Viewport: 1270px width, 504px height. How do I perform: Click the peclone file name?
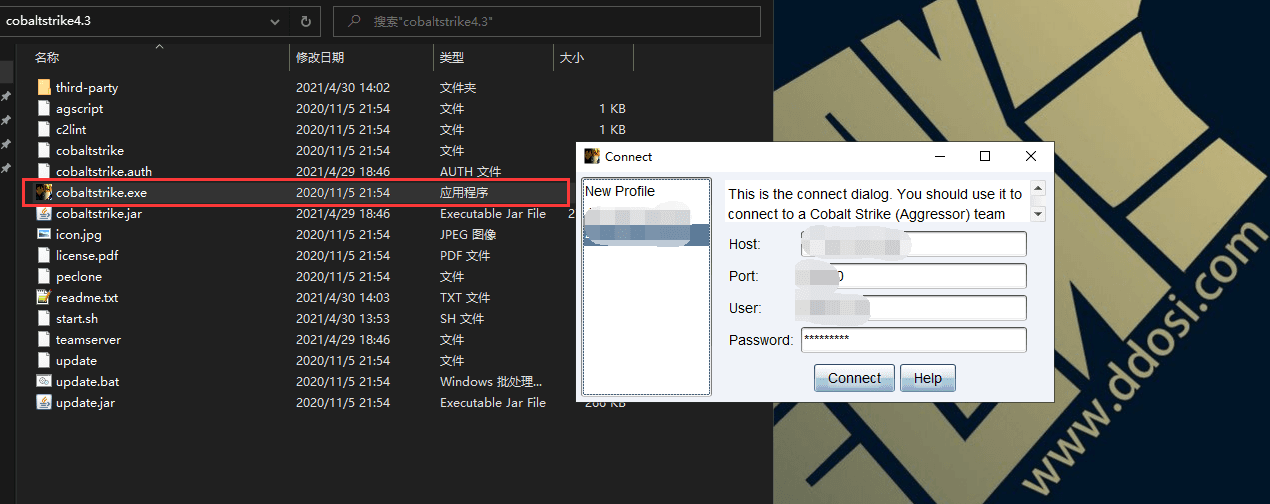[x=79, y=276]
